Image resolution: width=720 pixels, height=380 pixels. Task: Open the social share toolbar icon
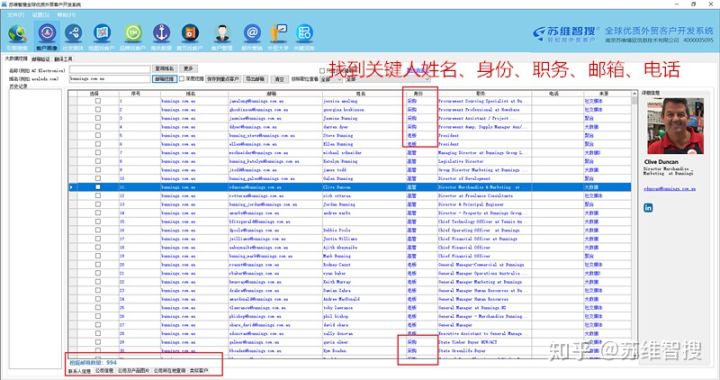[73, 33]
